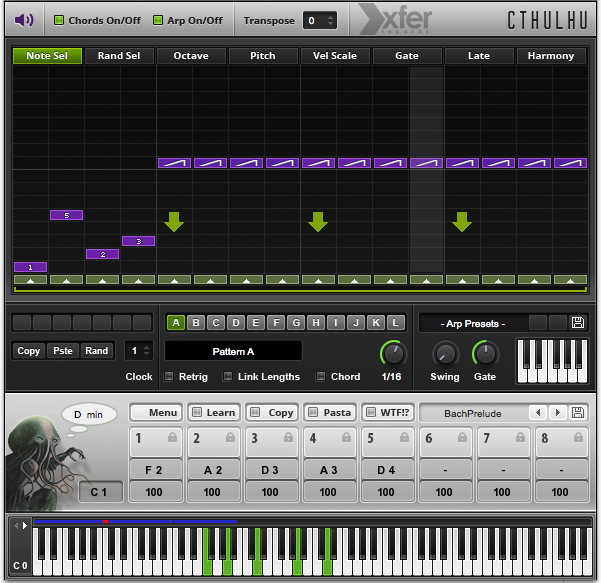The width and height of the screenshot is (601, 583).
Task: Open the Gate tab
Action: tap(407, 56)
